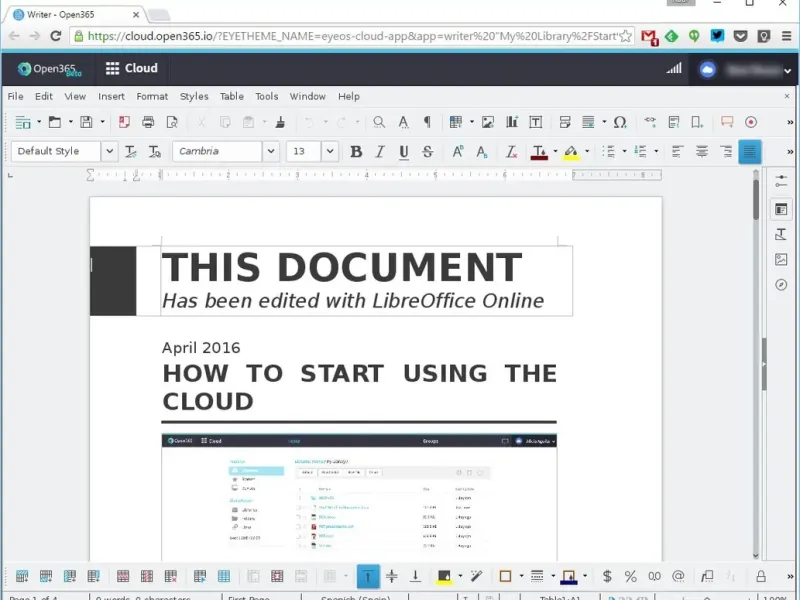Insert a text box icon
This screenshot has width=800, height=600.
(x=536, y=122)
